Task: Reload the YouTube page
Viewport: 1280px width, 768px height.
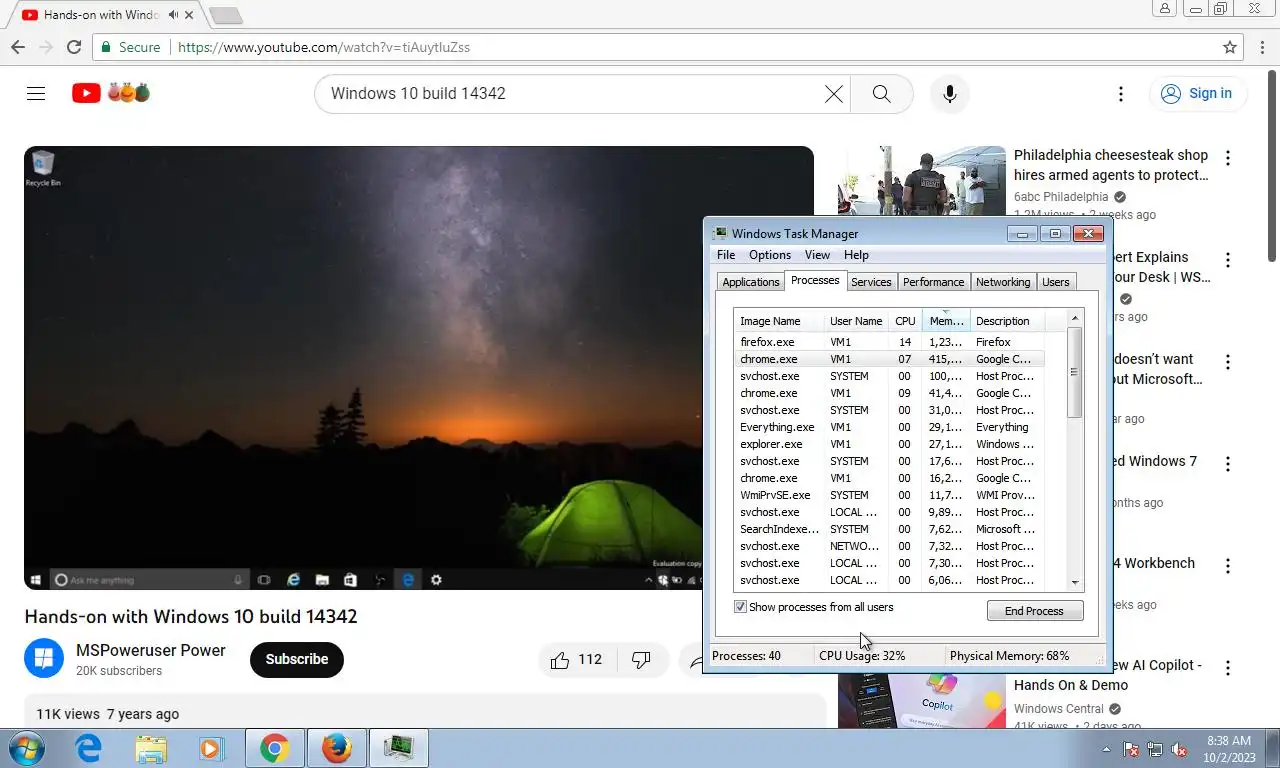Action: 73,47
